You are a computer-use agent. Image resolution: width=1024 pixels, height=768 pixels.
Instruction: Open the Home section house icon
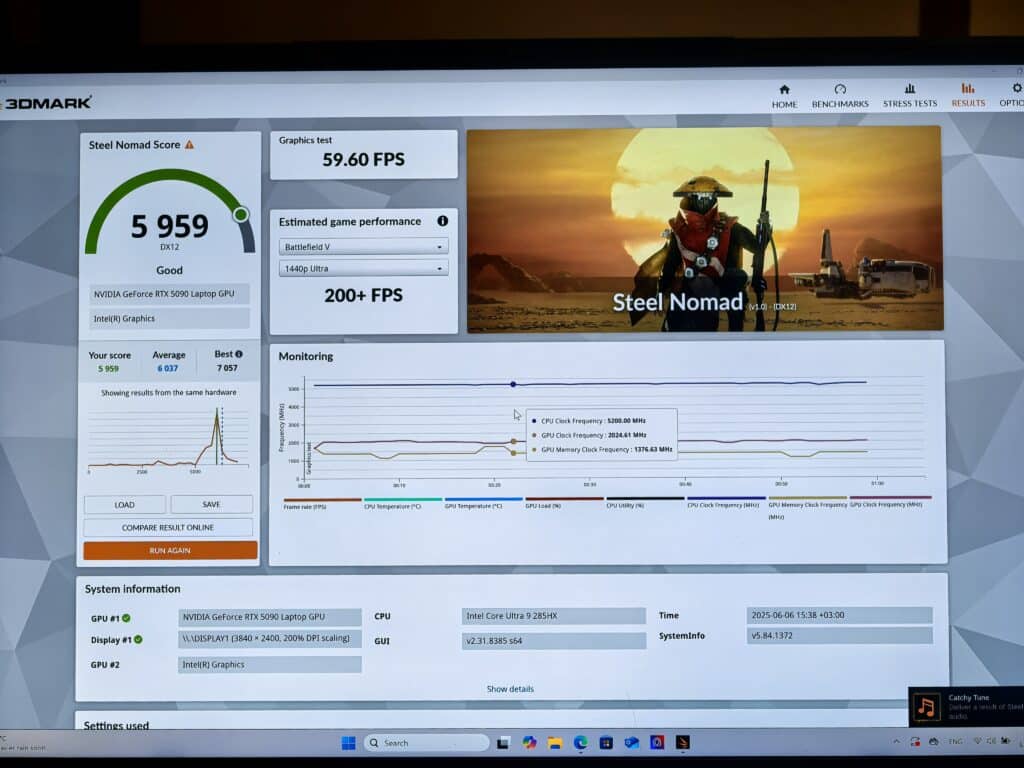tap(784, 89)
